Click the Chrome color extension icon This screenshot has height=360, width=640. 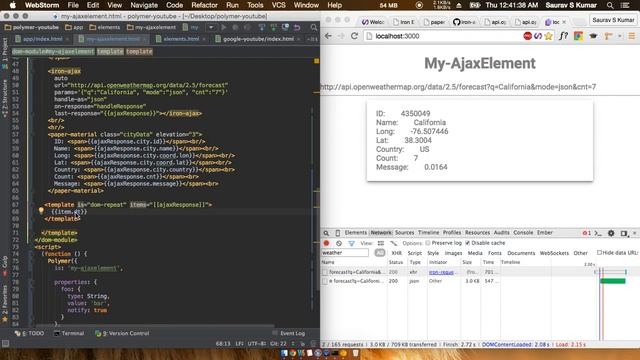pos(578,36)
